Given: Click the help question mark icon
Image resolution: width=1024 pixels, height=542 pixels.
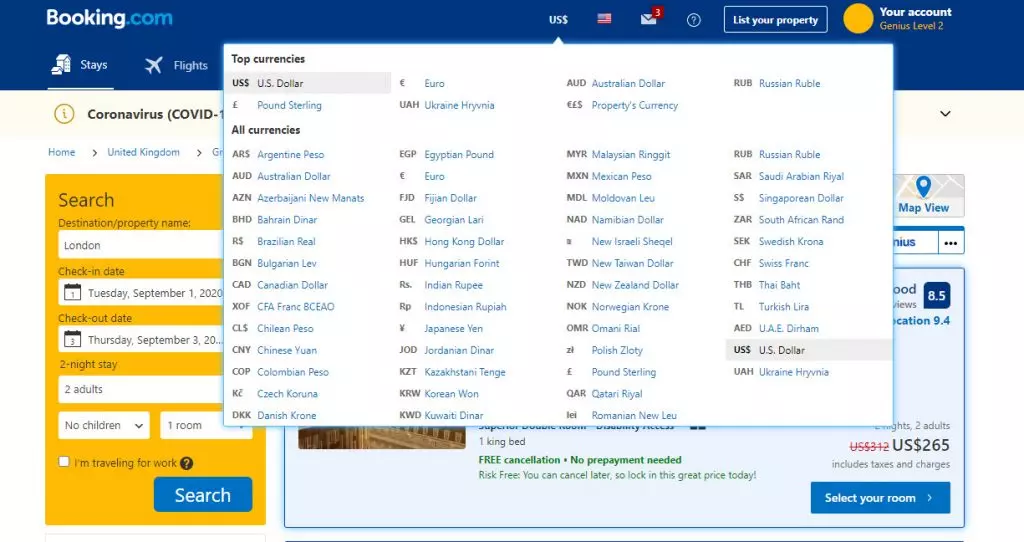Looking at the screenshot, I should pos(694,20).
